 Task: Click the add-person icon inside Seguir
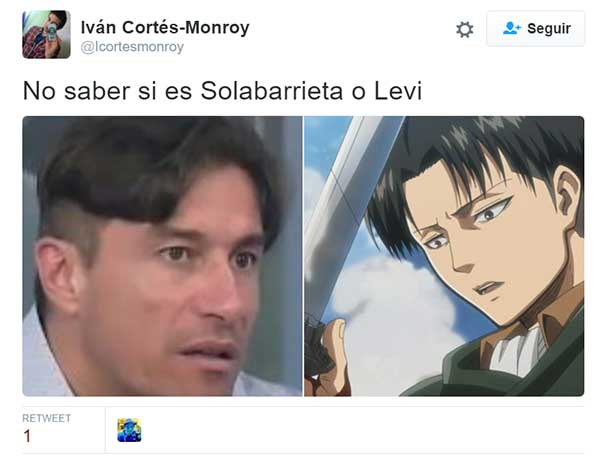[512, 28]
